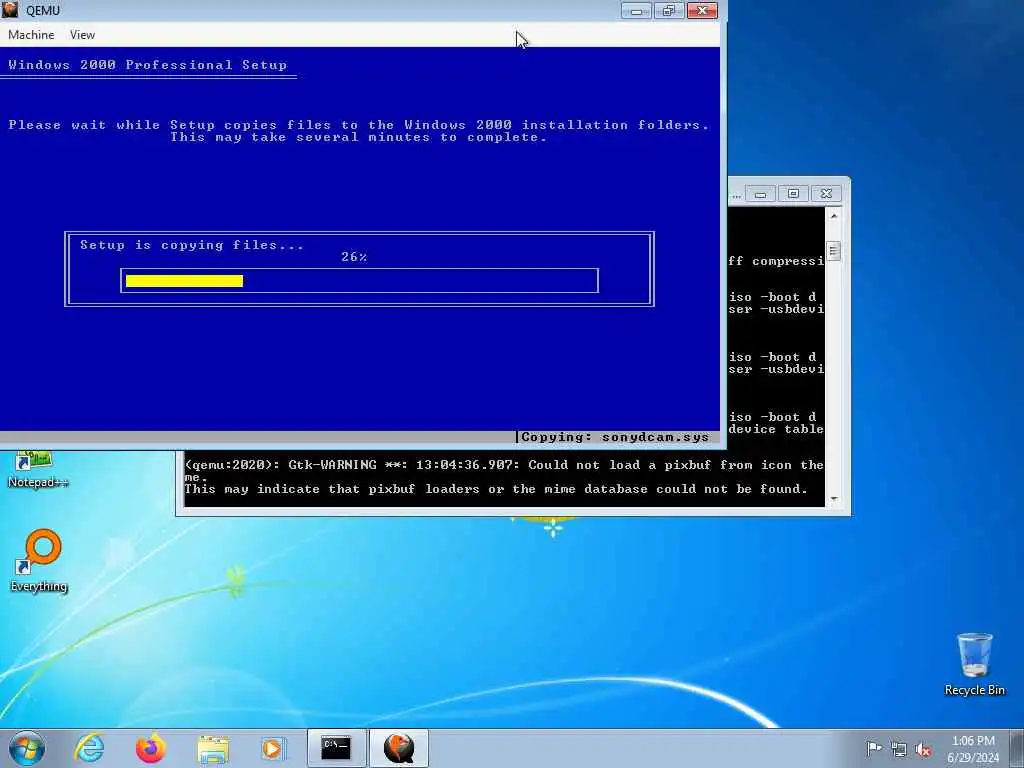Open Action Center flag tray icon

[874, 748]
